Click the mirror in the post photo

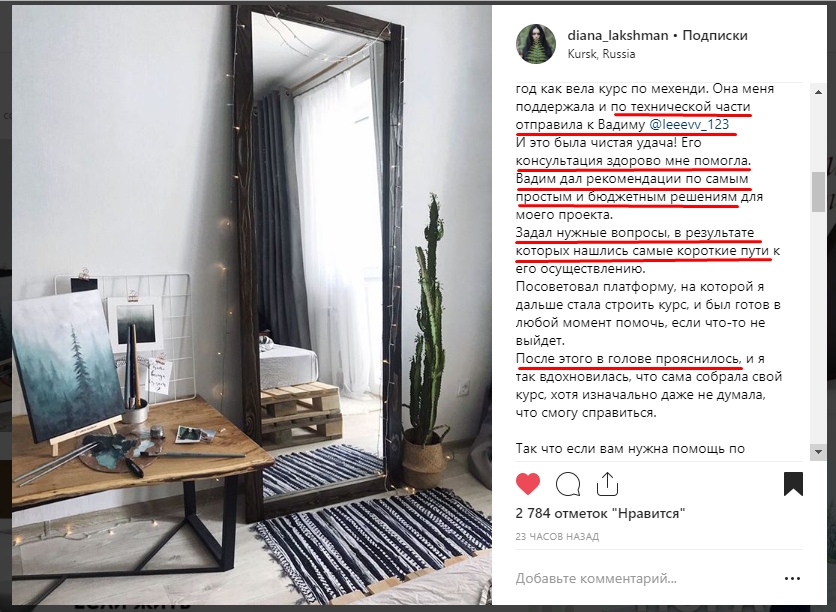(x=319, y=256)
